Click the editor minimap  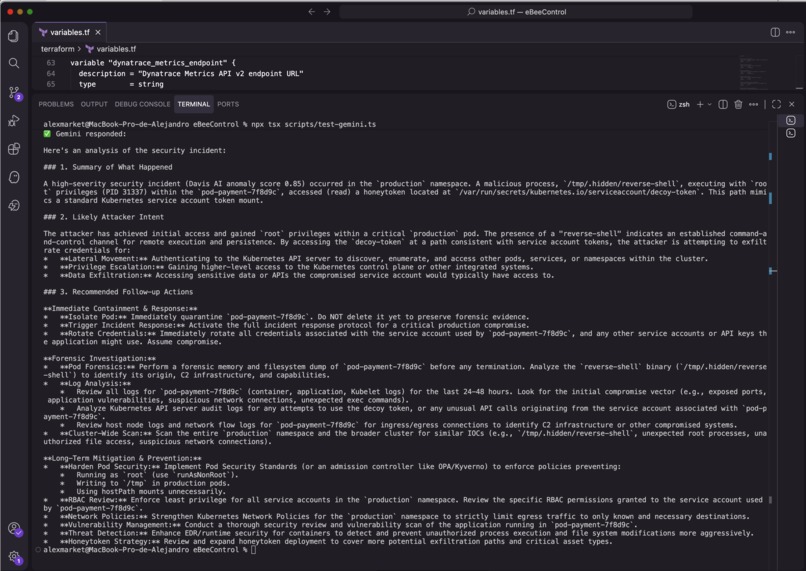754,72
